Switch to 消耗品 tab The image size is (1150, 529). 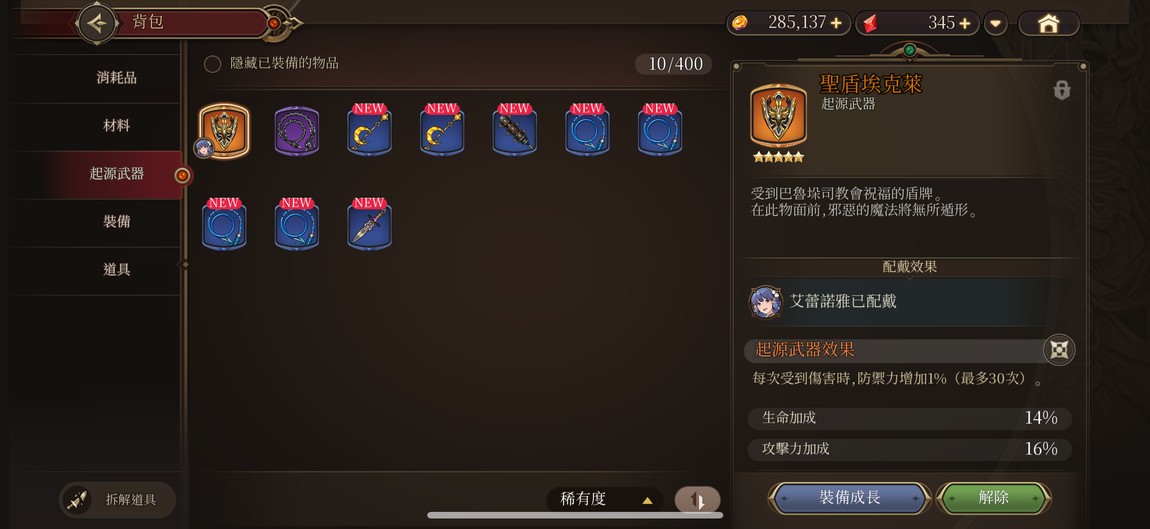117,78
